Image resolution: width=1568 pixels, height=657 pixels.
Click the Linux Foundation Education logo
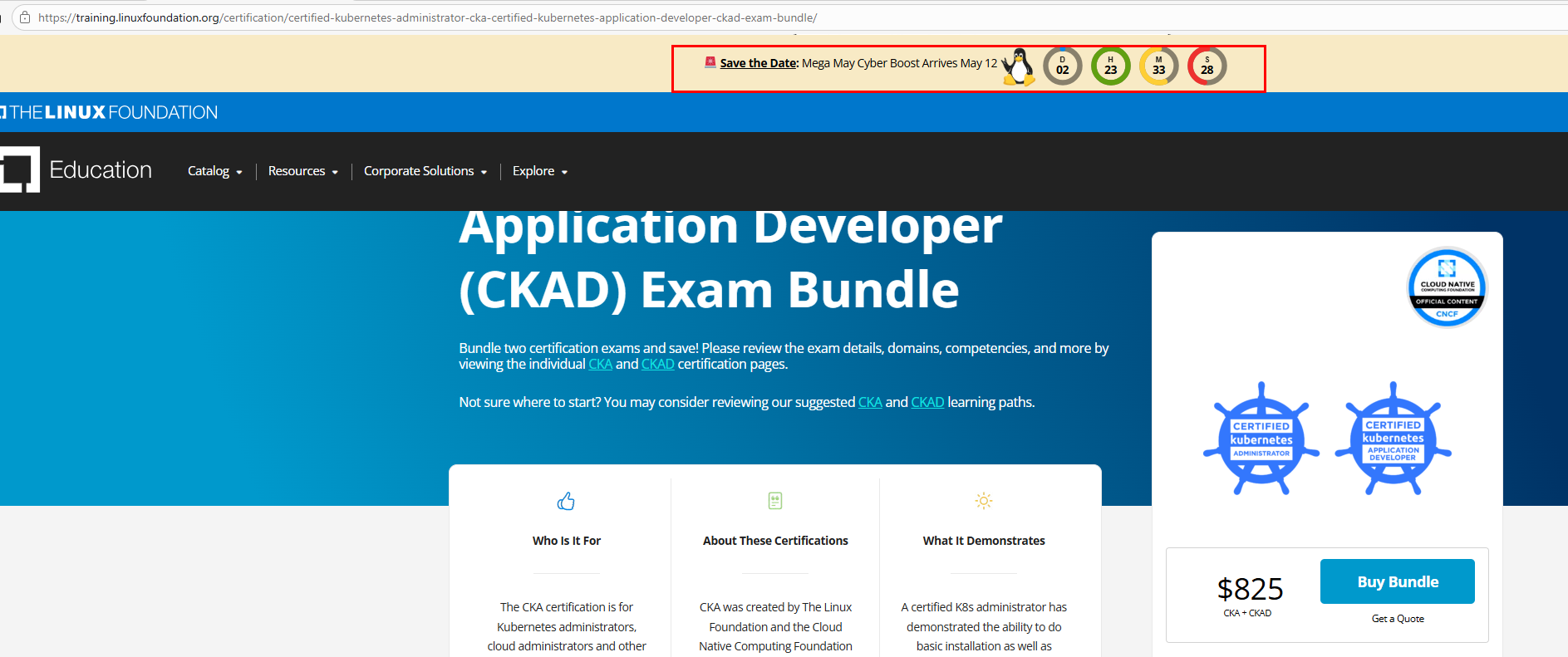coord(76,169)
